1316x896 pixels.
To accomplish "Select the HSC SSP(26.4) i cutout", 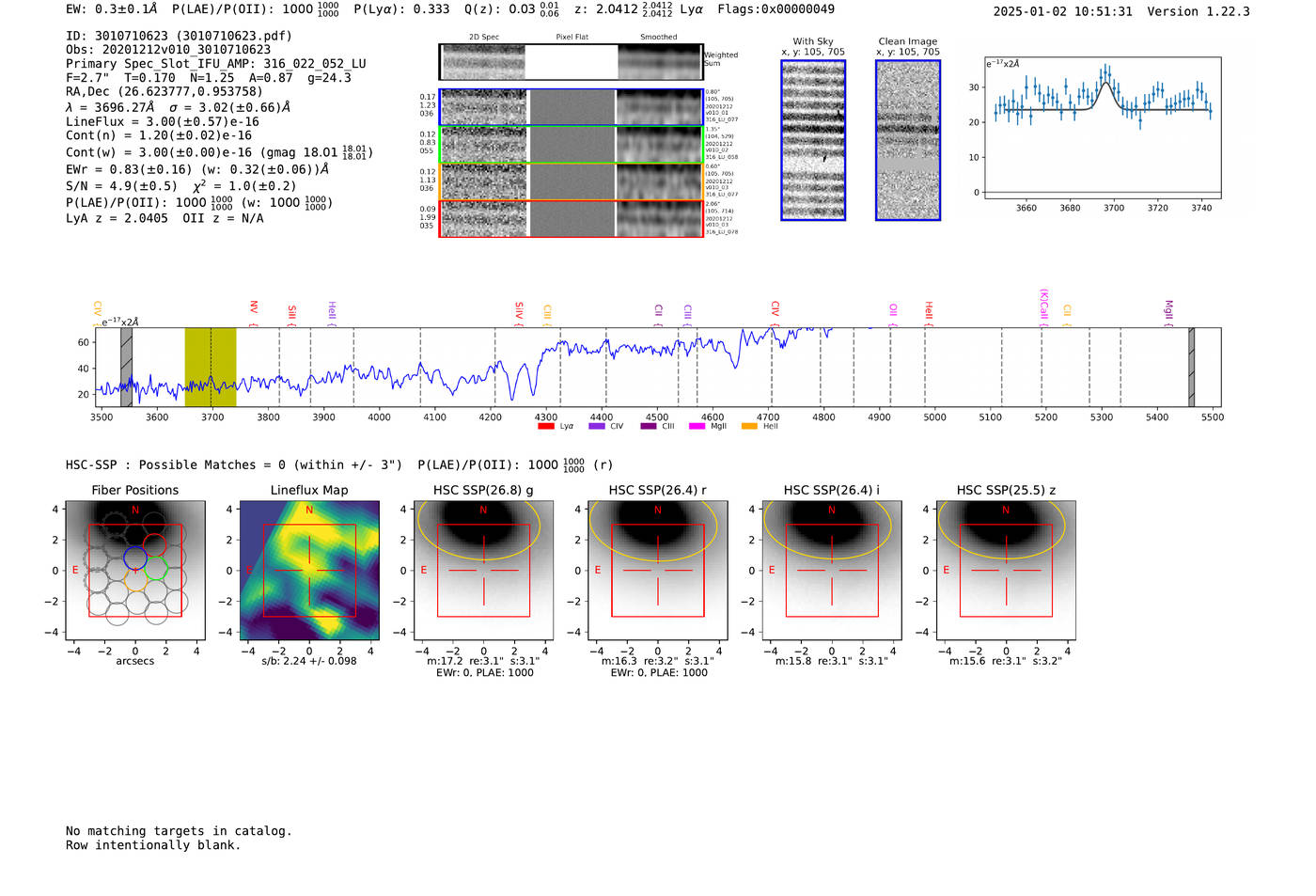I will (x=832, y=571).
